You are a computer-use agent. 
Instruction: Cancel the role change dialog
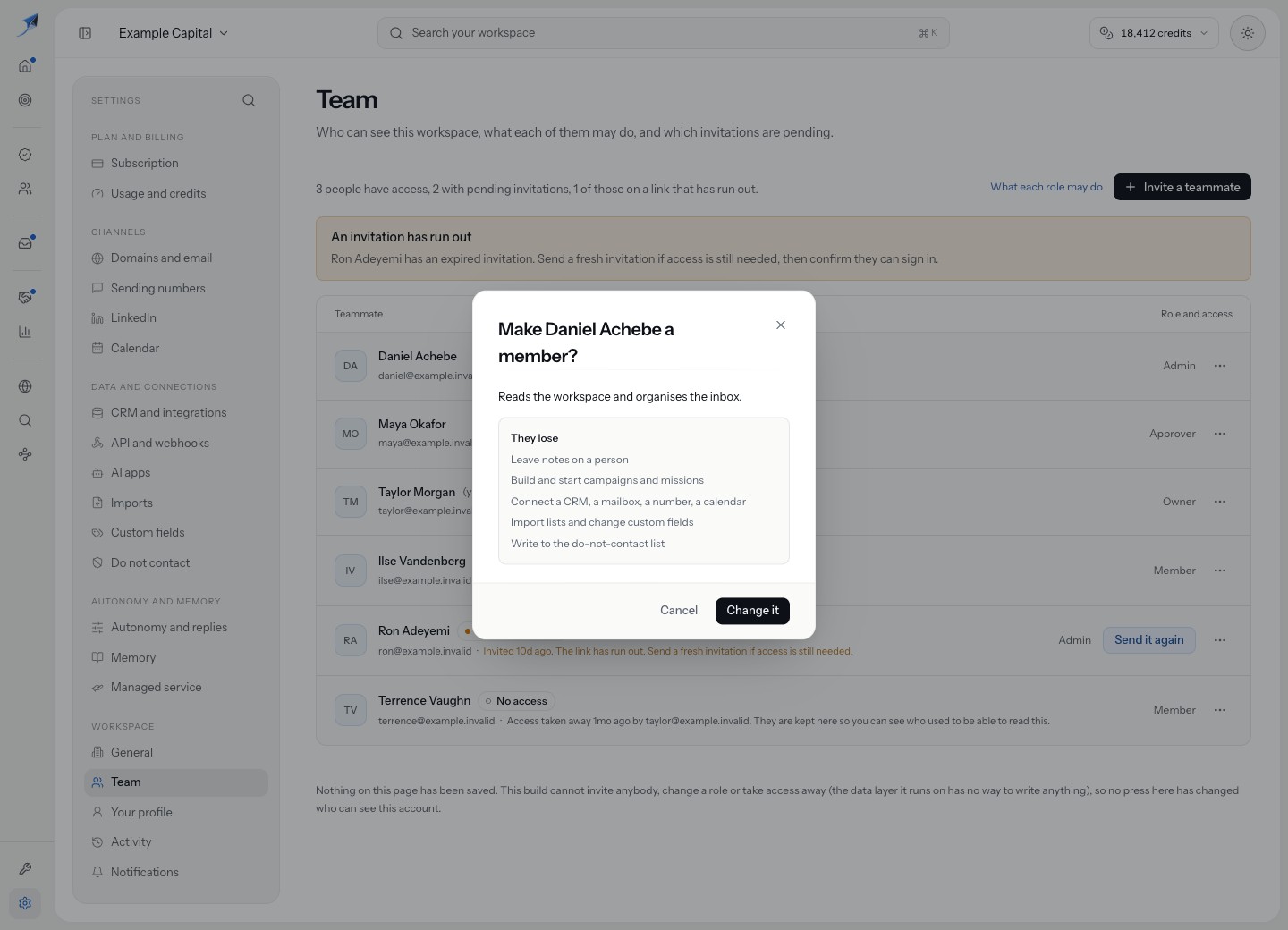(x=679, y=611)
